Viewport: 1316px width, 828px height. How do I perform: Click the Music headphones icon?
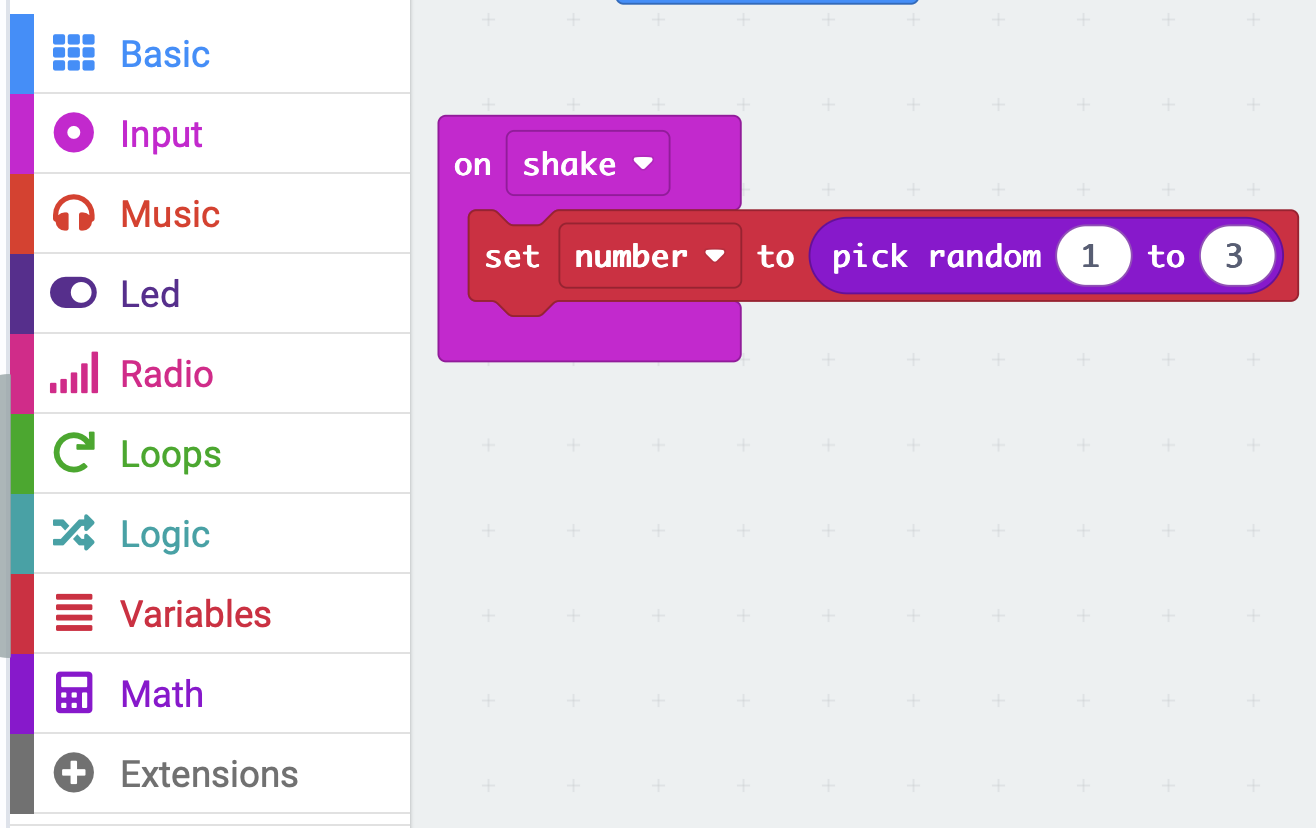click(x=73, y=214)
